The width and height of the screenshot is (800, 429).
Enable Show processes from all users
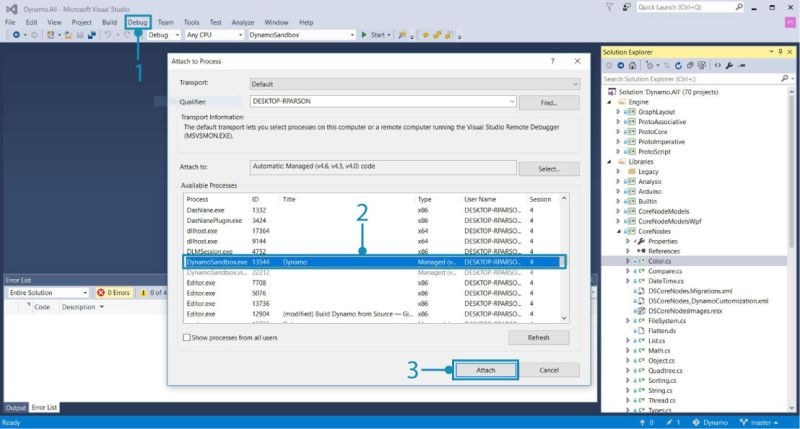[x=187, y=338]
